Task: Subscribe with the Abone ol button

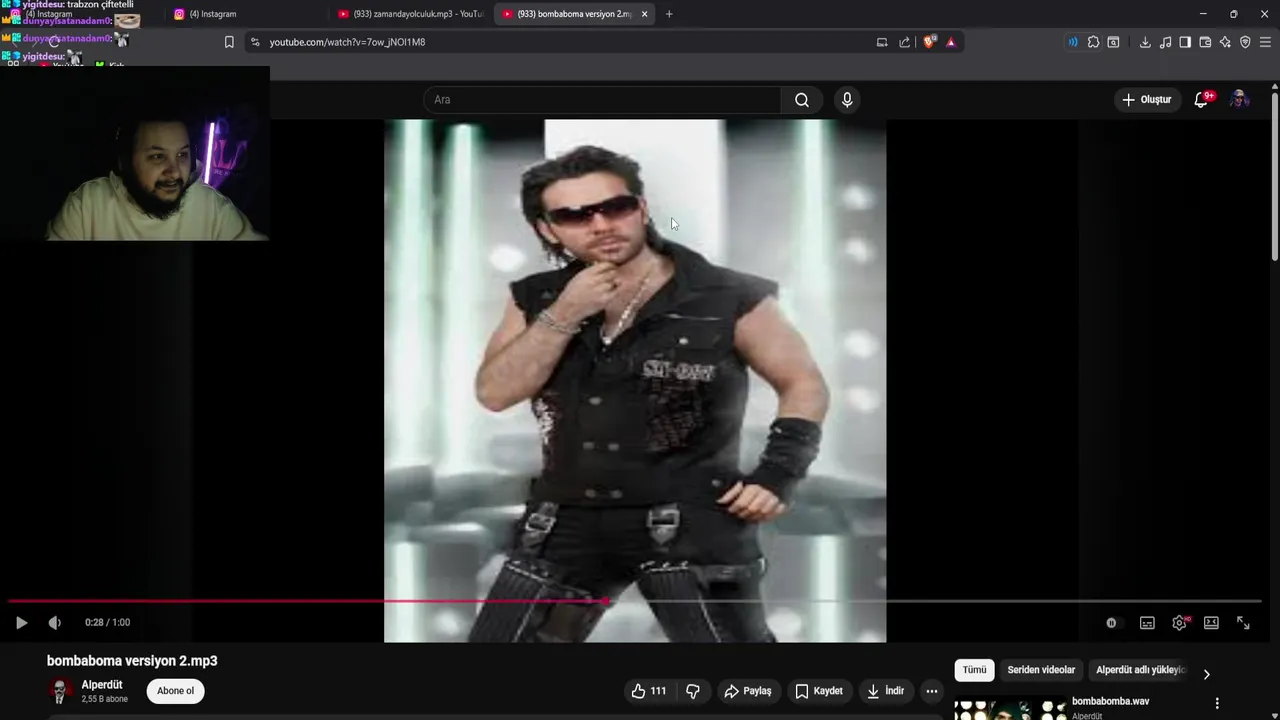Action: pyautogui.click(x=175, y=691)
